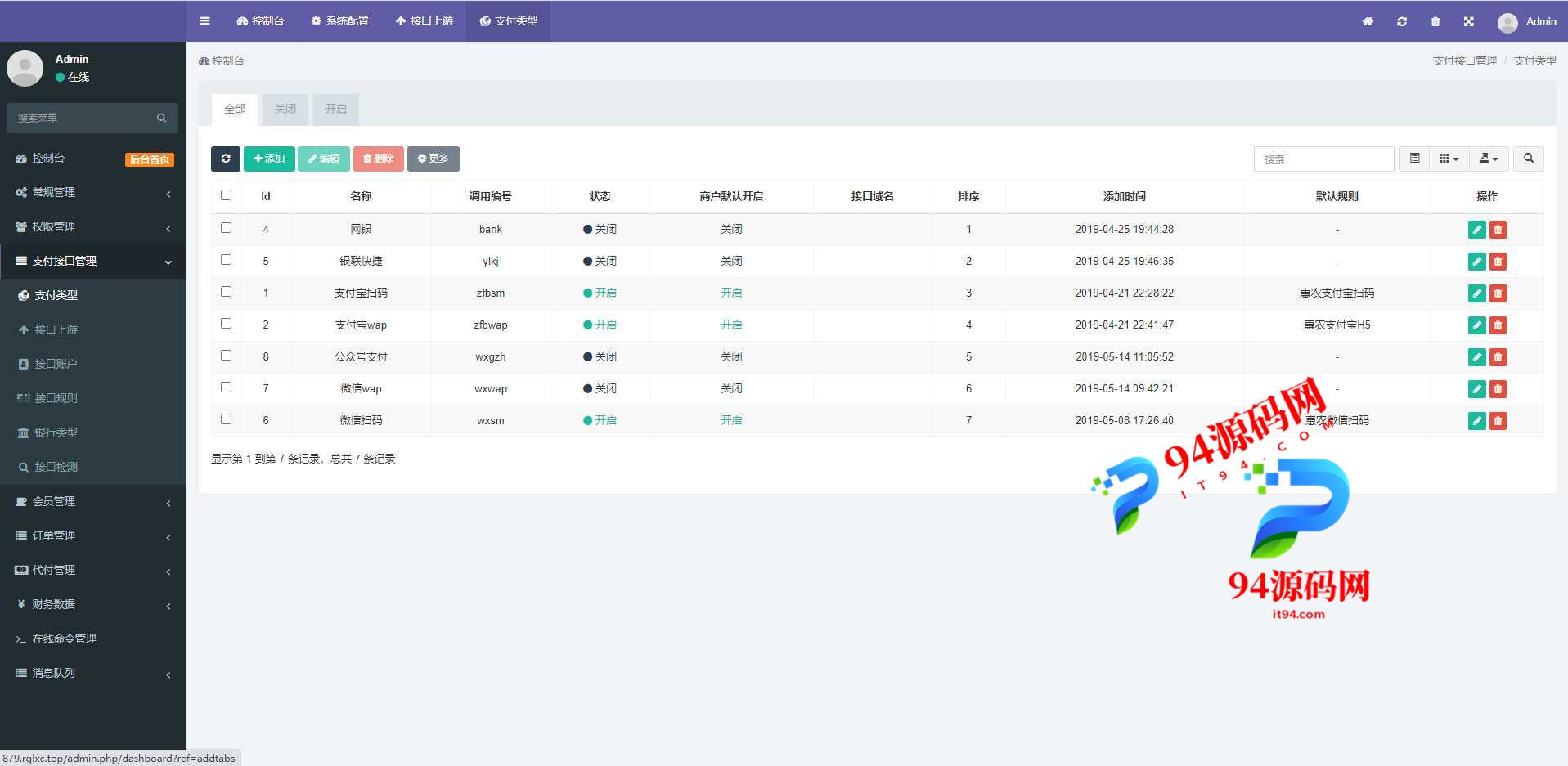This screenshot has width=1568, height=766.
Task: Click the table refresh button
Action: pyautogui.click(x=226, y=159)
